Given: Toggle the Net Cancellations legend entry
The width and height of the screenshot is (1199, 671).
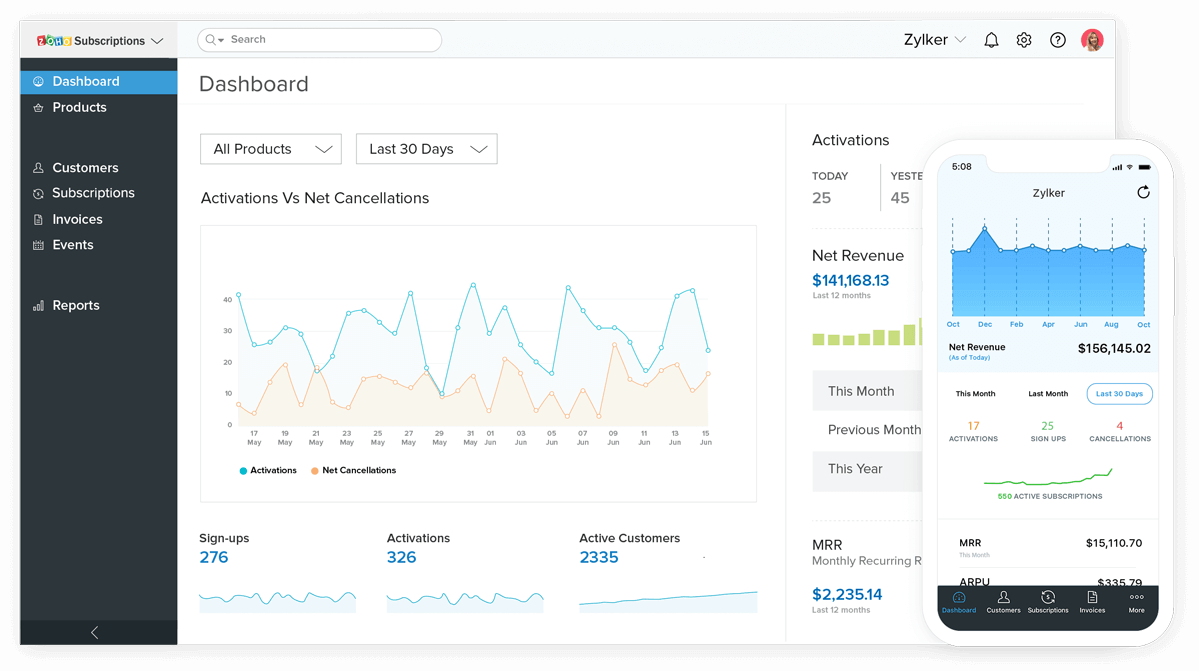Looking at the screenshot, I should (352, 470).
